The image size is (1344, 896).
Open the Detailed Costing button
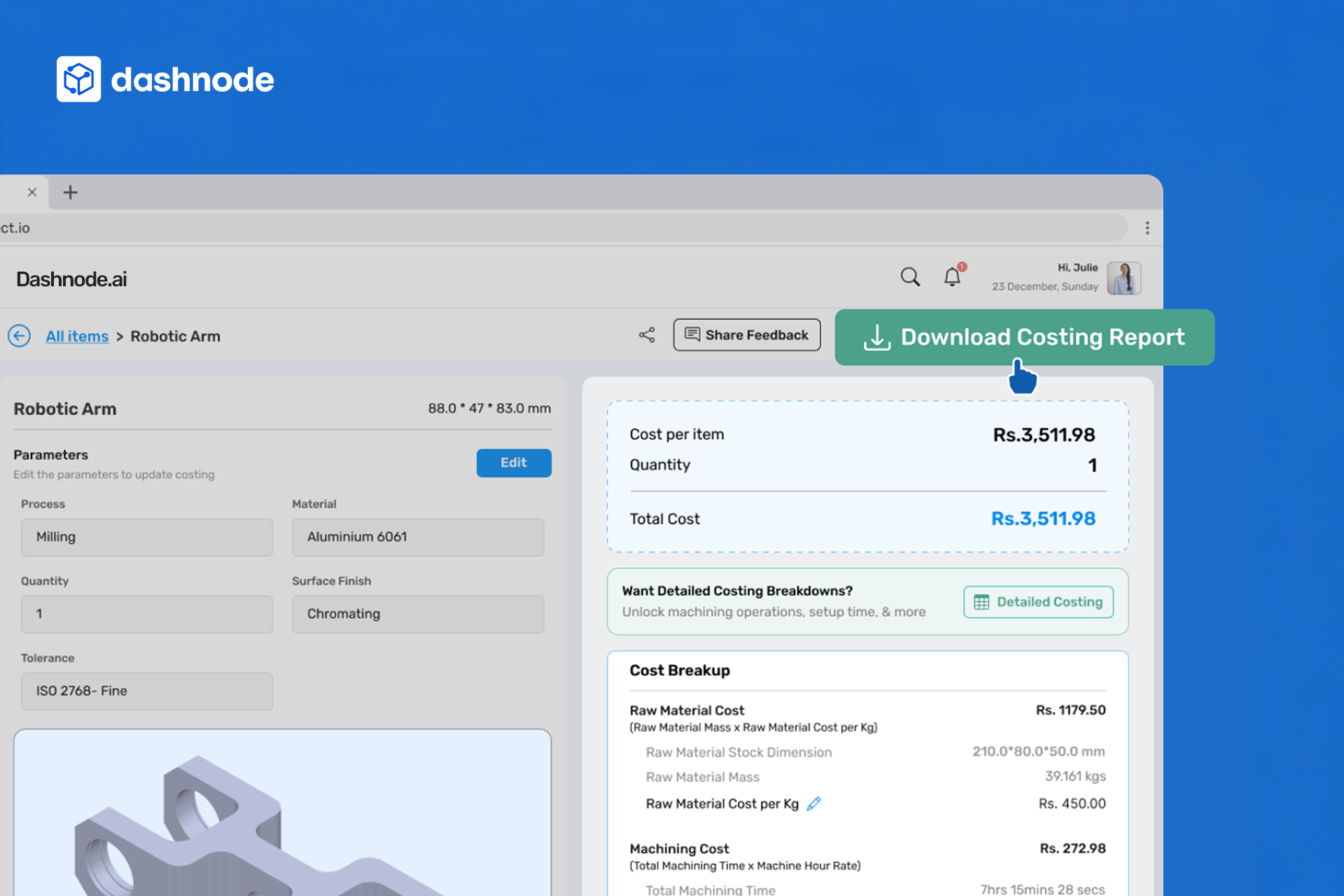(1038, 602)
